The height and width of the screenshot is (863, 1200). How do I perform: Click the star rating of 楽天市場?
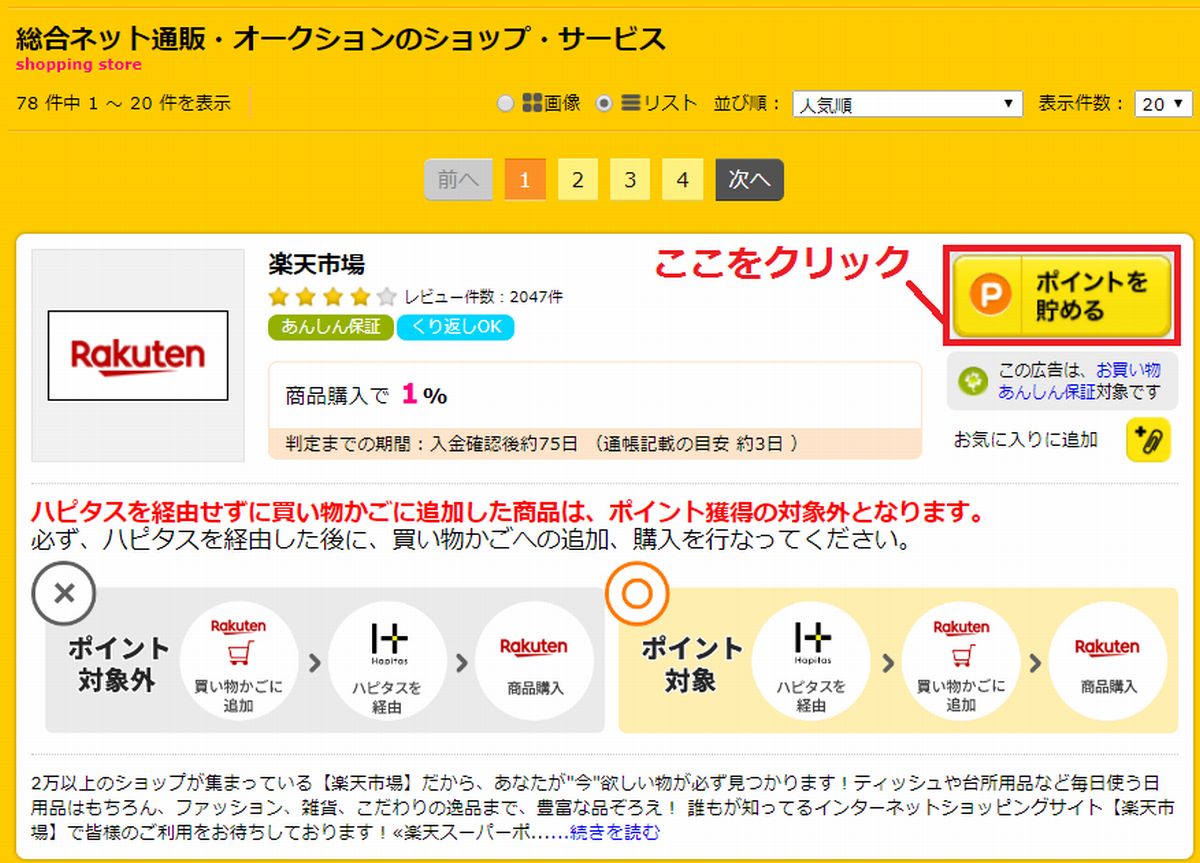click(333, 297)
